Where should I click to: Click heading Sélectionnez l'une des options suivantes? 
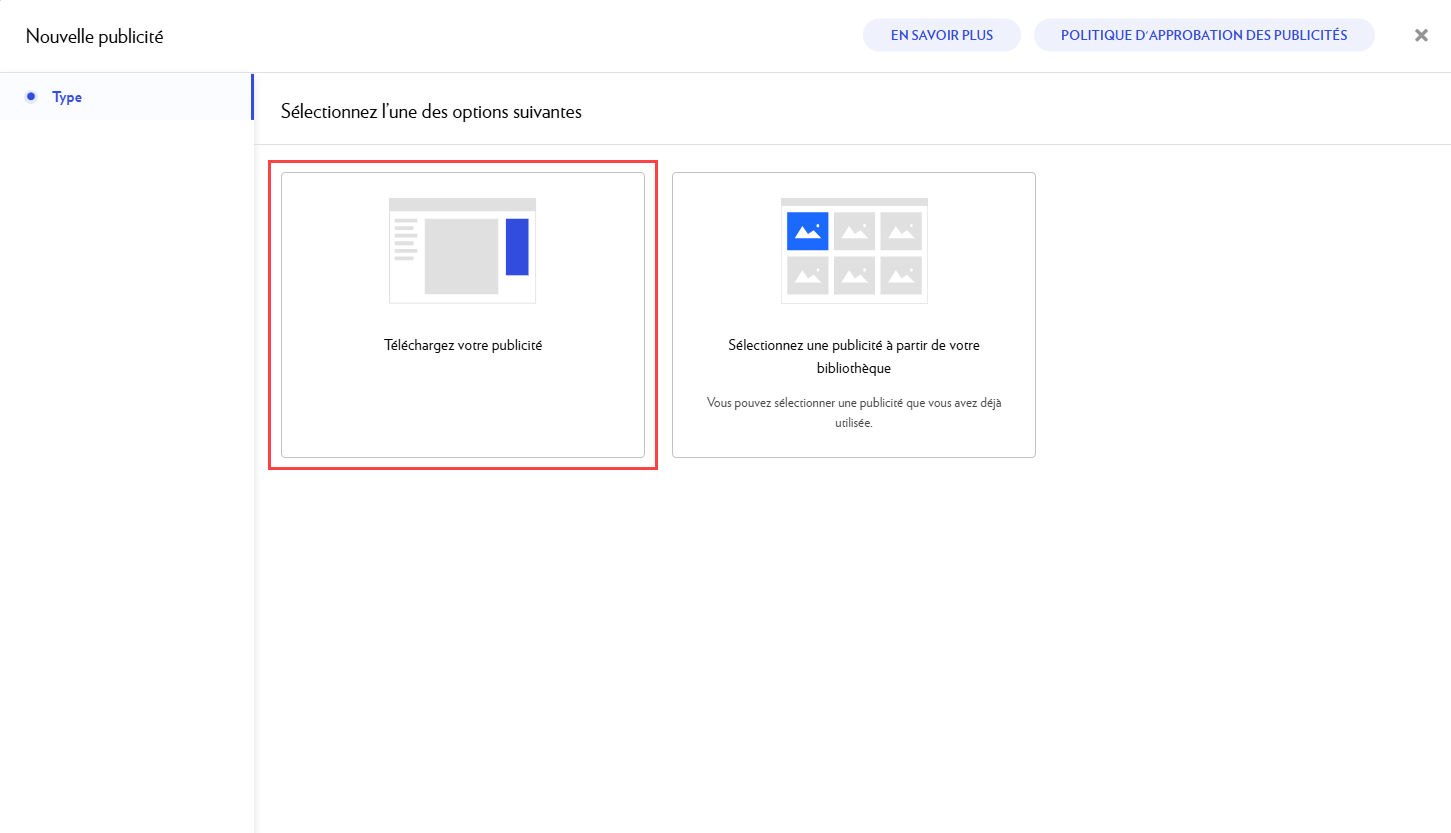[431, 112]
